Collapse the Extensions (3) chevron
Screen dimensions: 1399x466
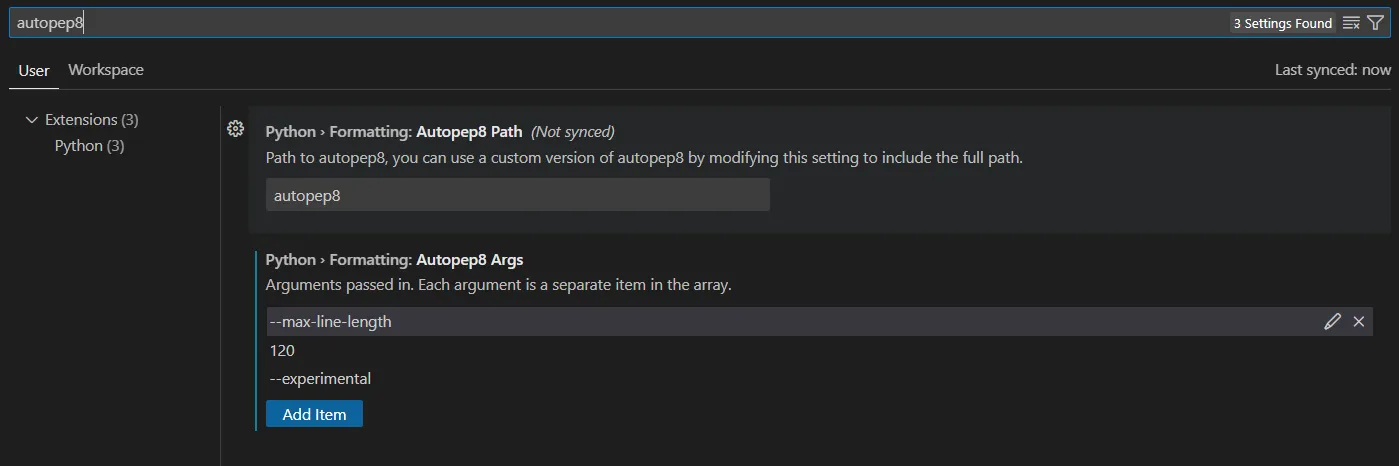[31, 120]
